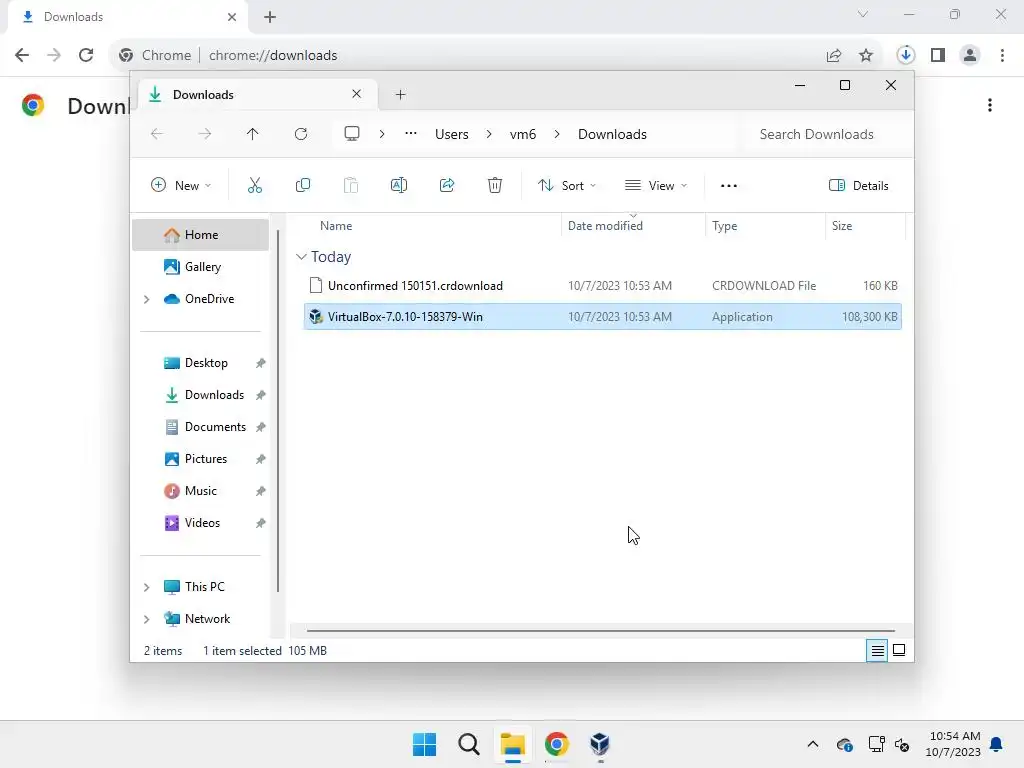This screenshot has width=1024, height=768.
Task: Click the Users breadcrumb segment
Action: coord(452,134)
